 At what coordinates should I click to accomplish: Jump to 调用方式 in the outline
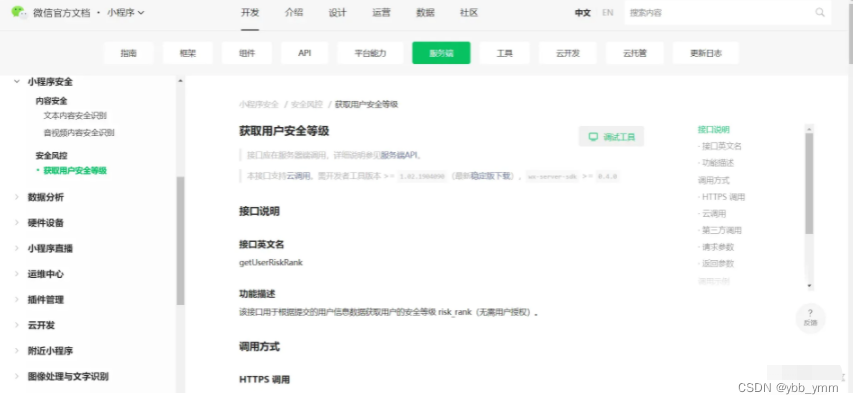tap(714, 180)
